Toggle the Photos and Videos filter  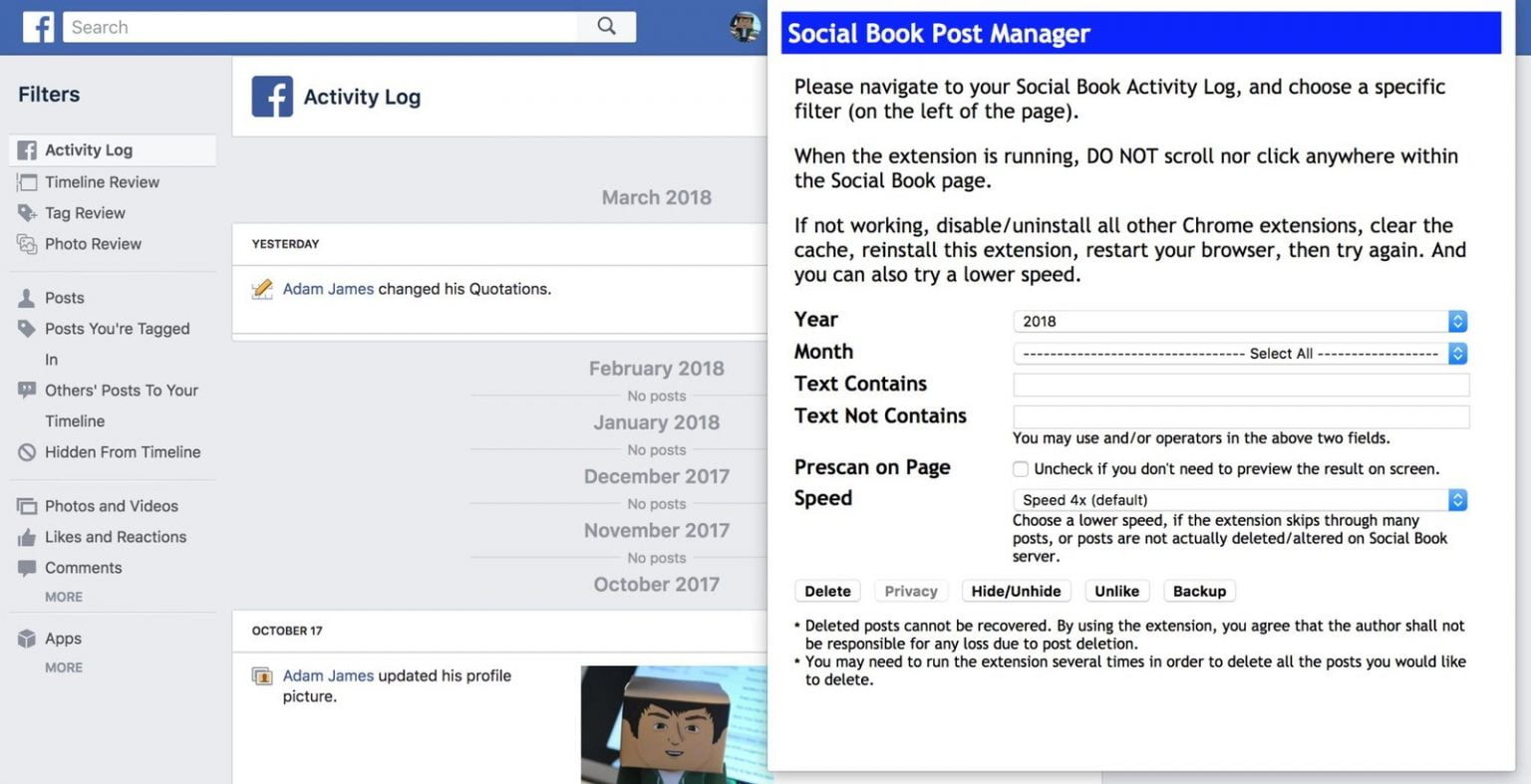[110, 506]
